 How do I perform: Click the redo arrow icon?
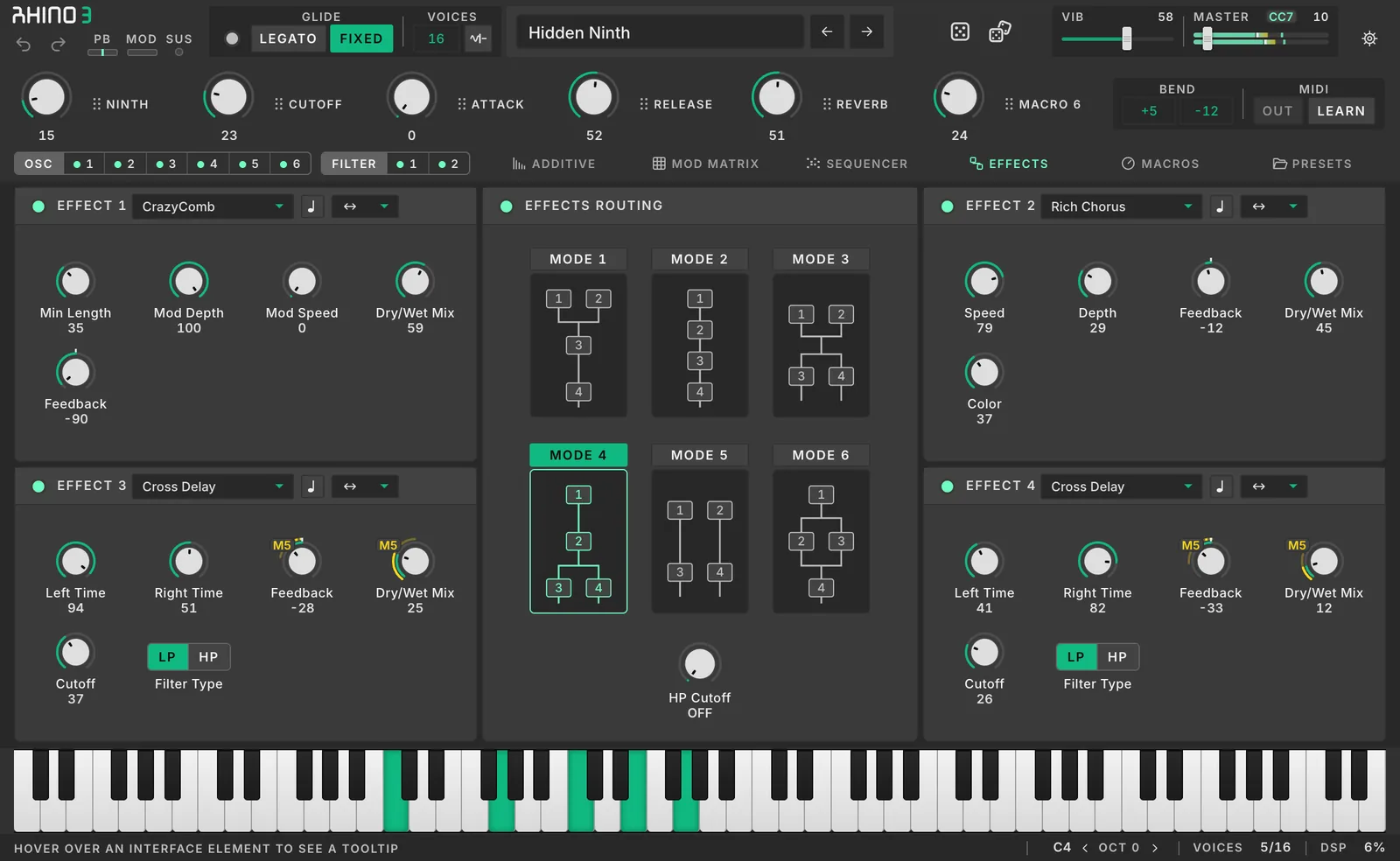pos(59,44)
